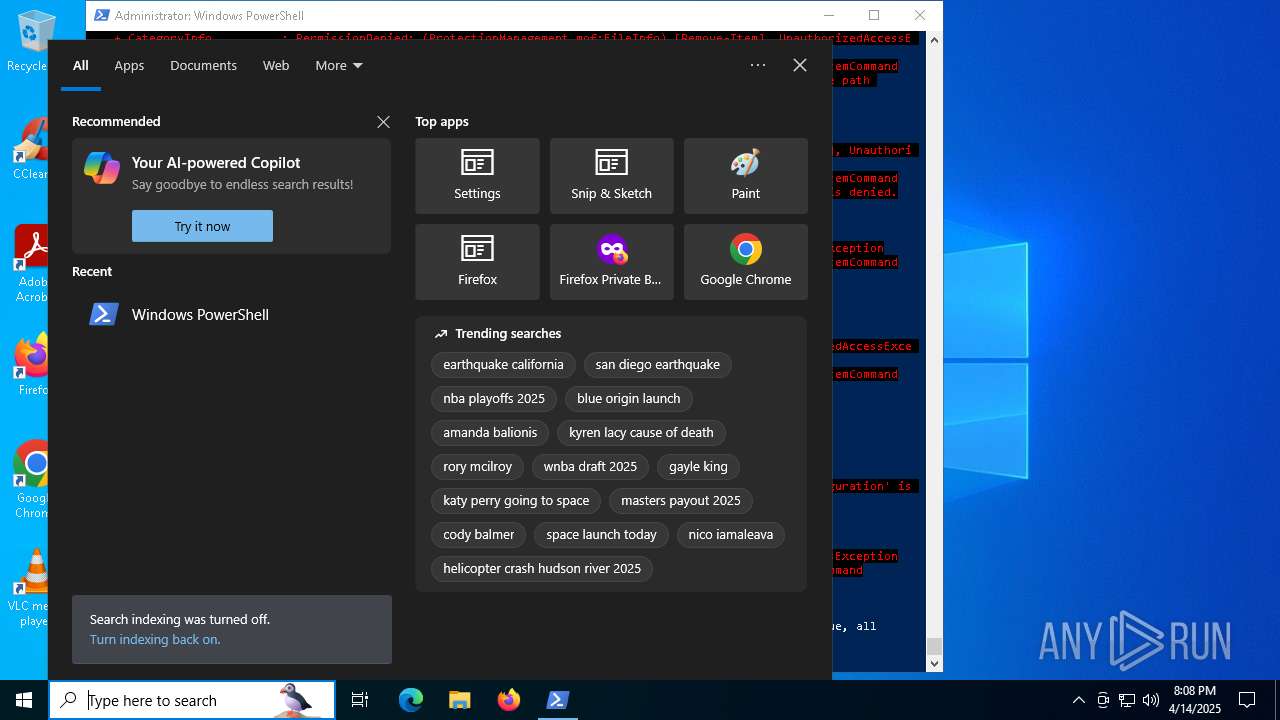Screen dimensions: 1280x720
Task: Click the volume speaker tray icon
Action: pos(1151,700)
